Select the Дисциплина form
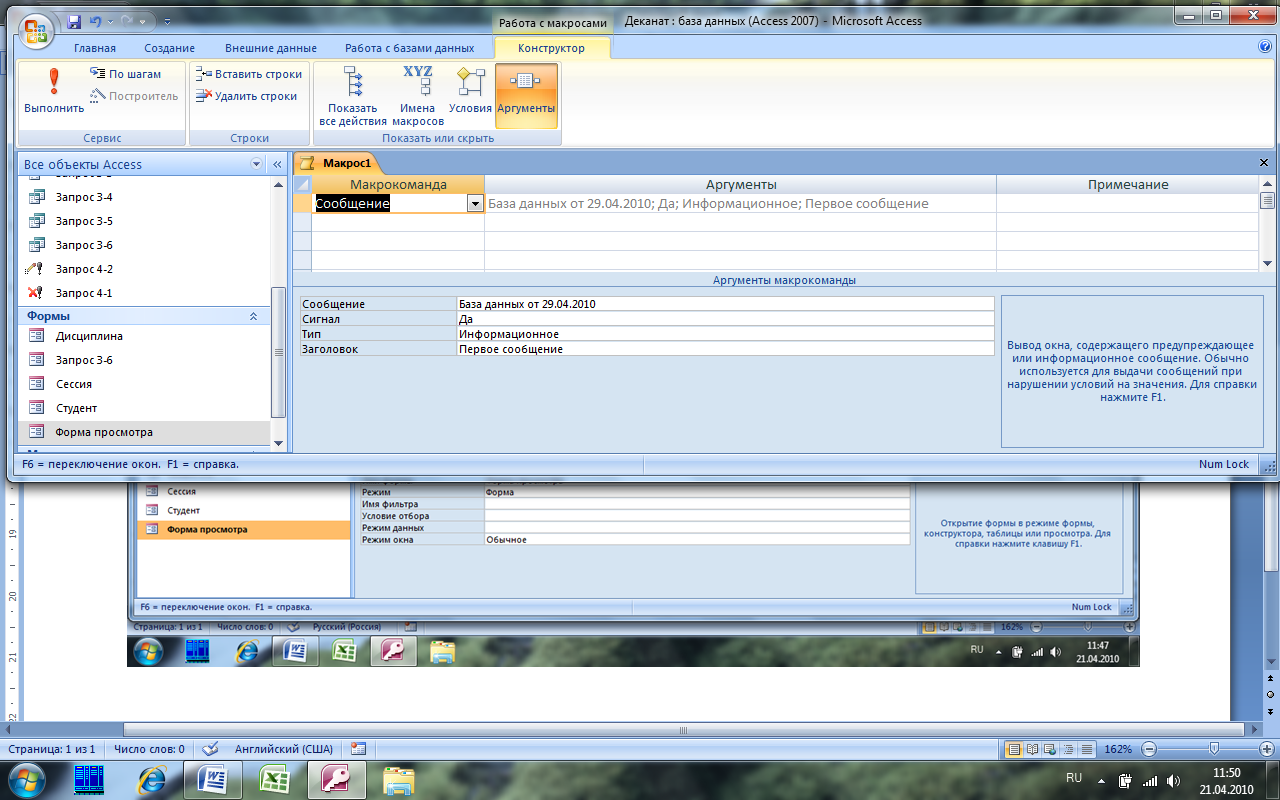This screenshot has height=800, width=1280. (x=145, y=336)
